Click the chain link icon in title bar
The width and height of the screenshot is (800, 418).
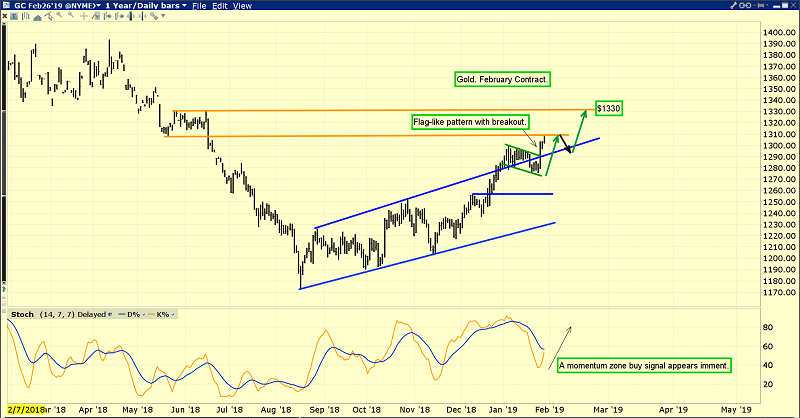click(745, 6)
